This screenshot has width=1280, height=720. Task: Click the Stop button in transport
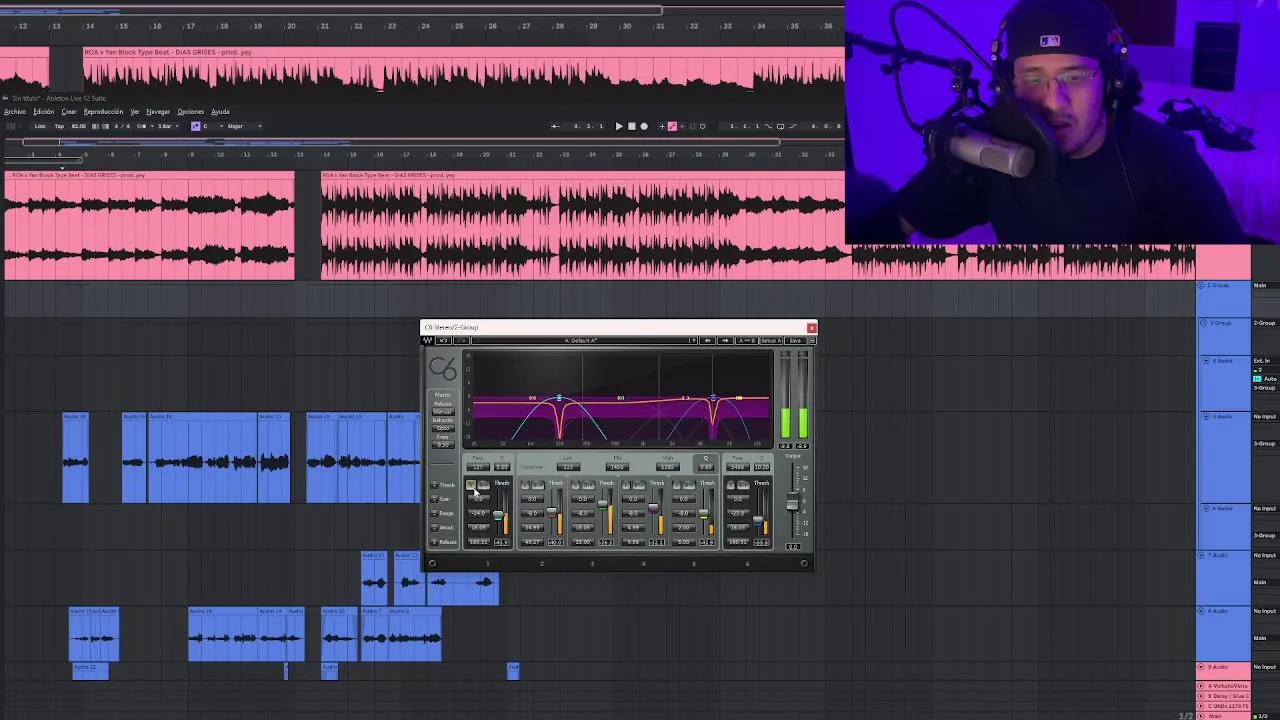pos(631,126)
